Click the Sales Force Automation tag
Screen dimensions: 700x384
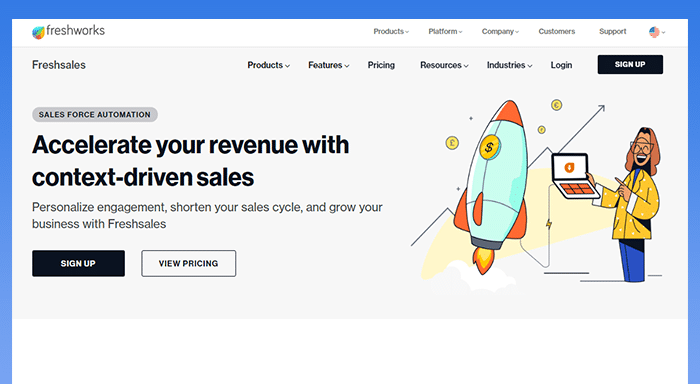95,115
